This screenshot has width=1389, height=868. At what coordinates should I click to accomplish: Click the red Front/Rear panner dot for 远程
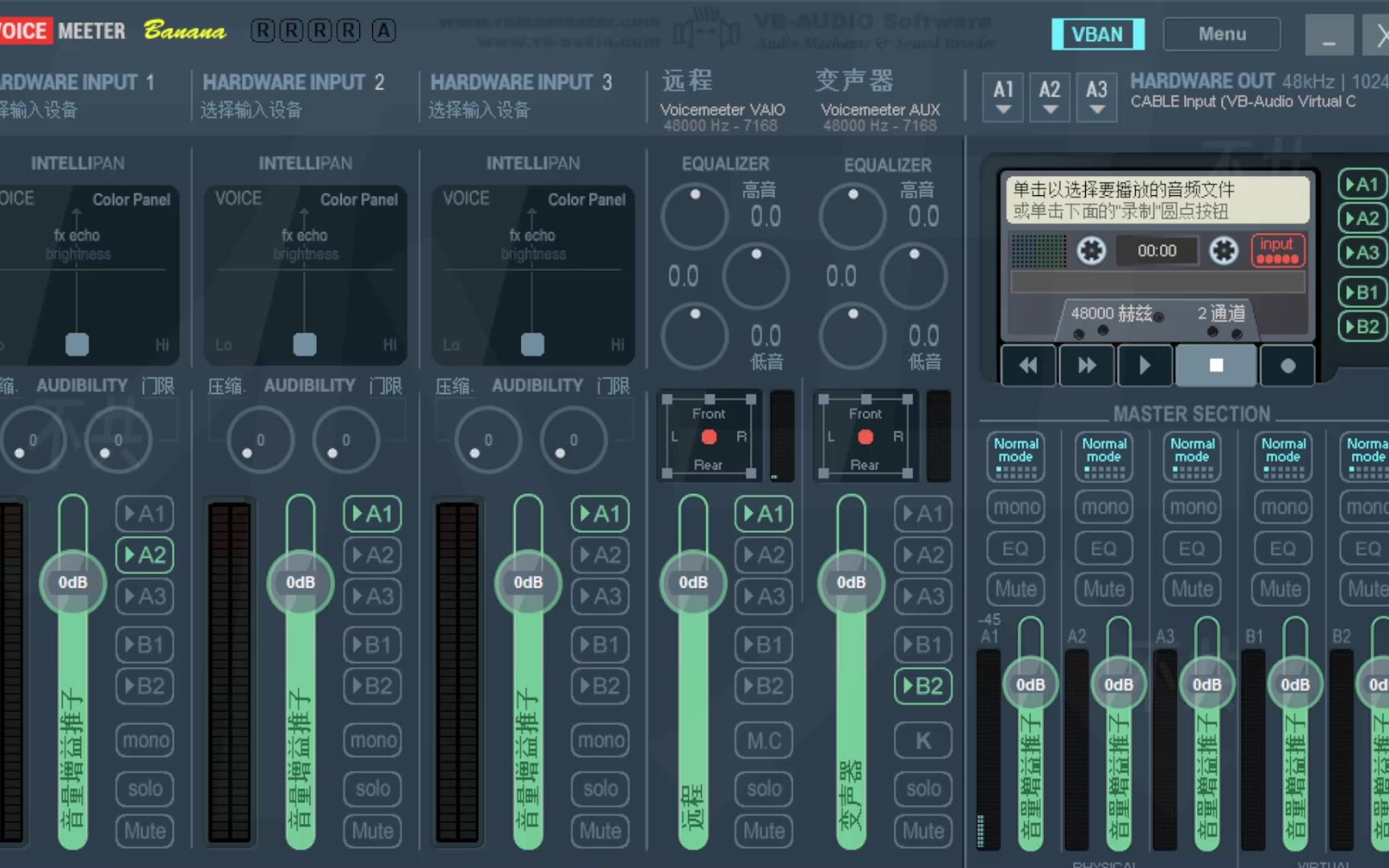[708, 436]
